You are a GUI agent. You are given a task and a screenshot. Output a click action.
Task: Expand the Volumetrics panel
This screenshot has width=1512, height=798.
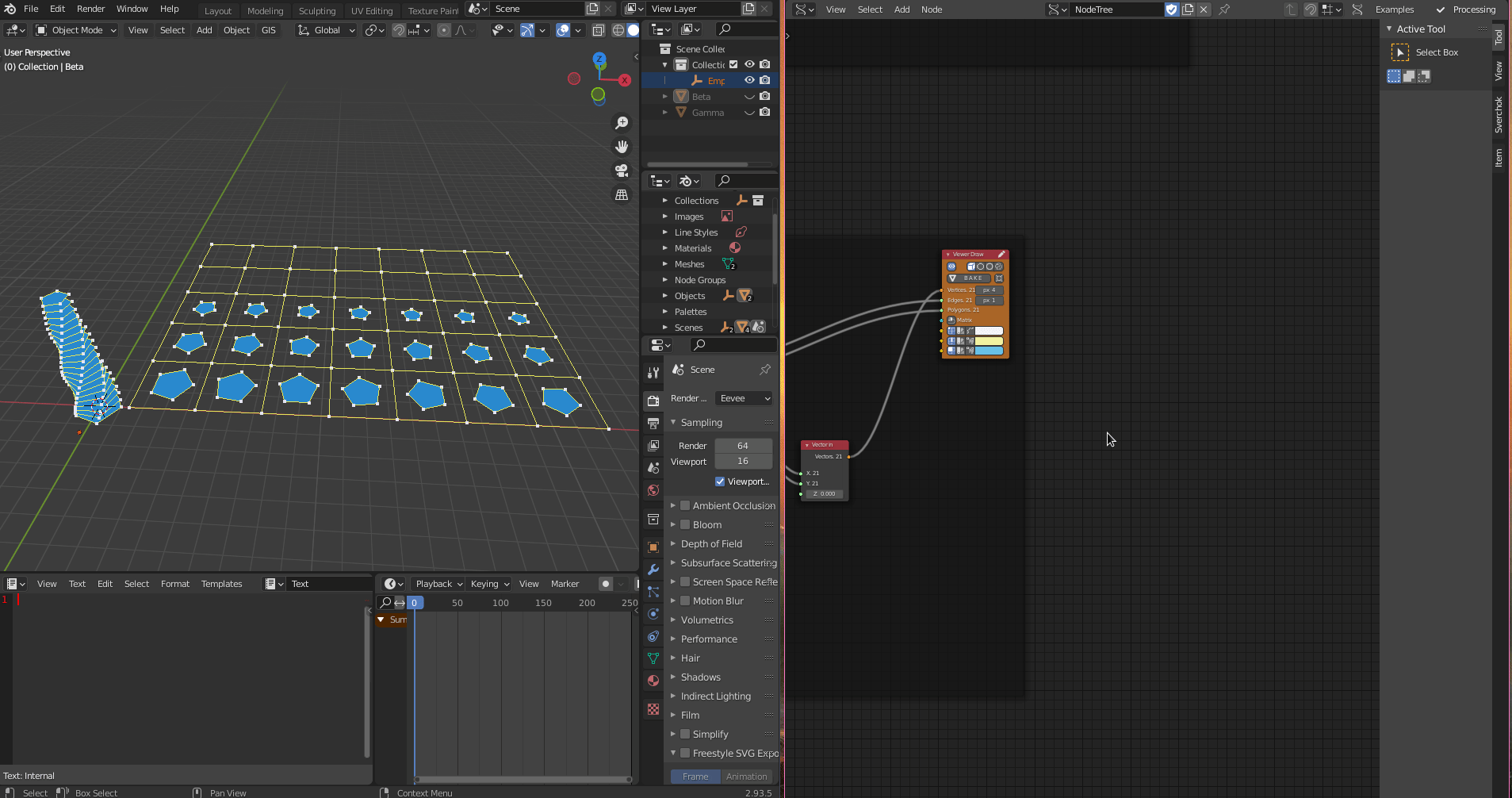pyautogui.click(x=706, y=620)
